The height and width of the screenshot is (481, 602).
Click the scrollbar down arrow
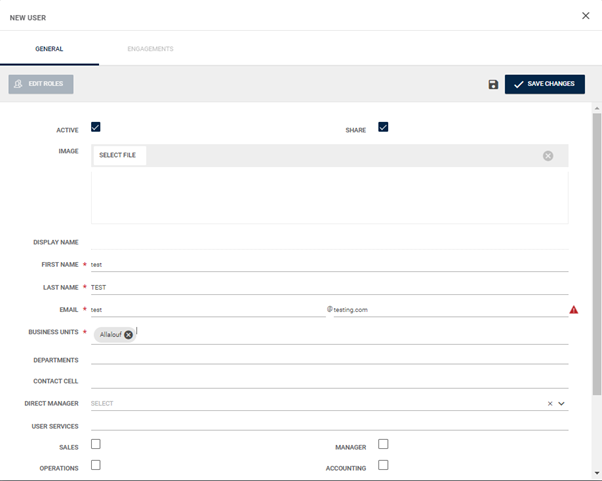(x=597, y=473)
